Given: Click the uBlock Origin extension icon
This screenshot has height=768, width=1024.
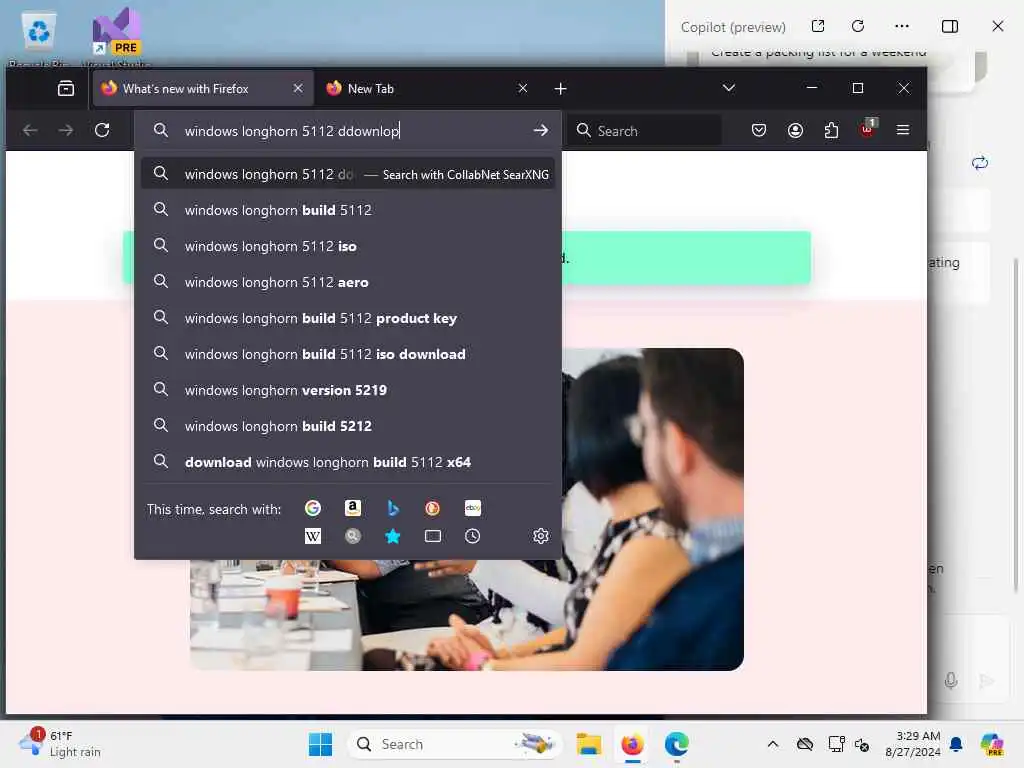Looking at the screenshot, I should [867, 129].
